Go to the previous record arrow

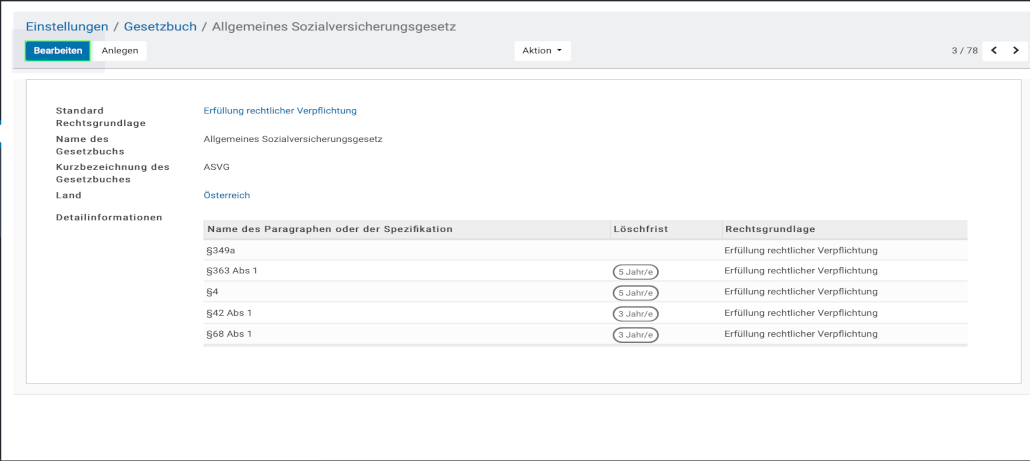[x=994, y=50]
